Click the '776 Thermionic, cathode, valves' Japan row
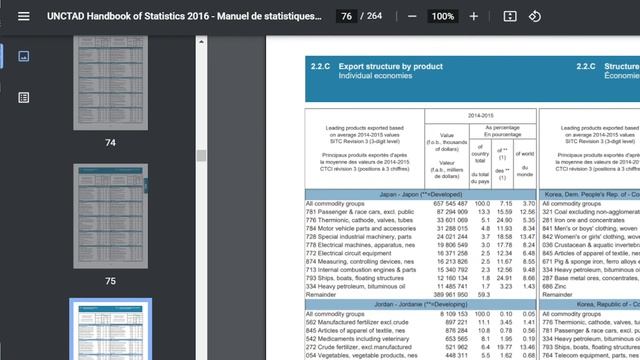640x360 pixels. point(420,220)
